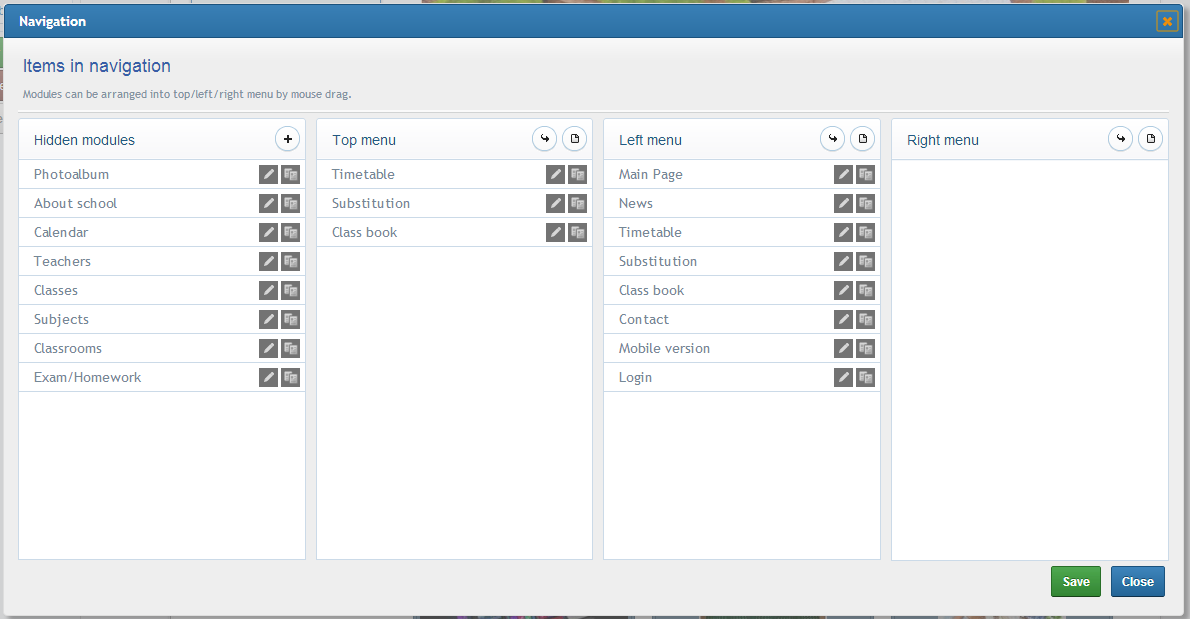The height and width of the screenshot is (619, 1190).
Task: Edit the Teachers module with pencil icon
Action: tap(268, 261)
